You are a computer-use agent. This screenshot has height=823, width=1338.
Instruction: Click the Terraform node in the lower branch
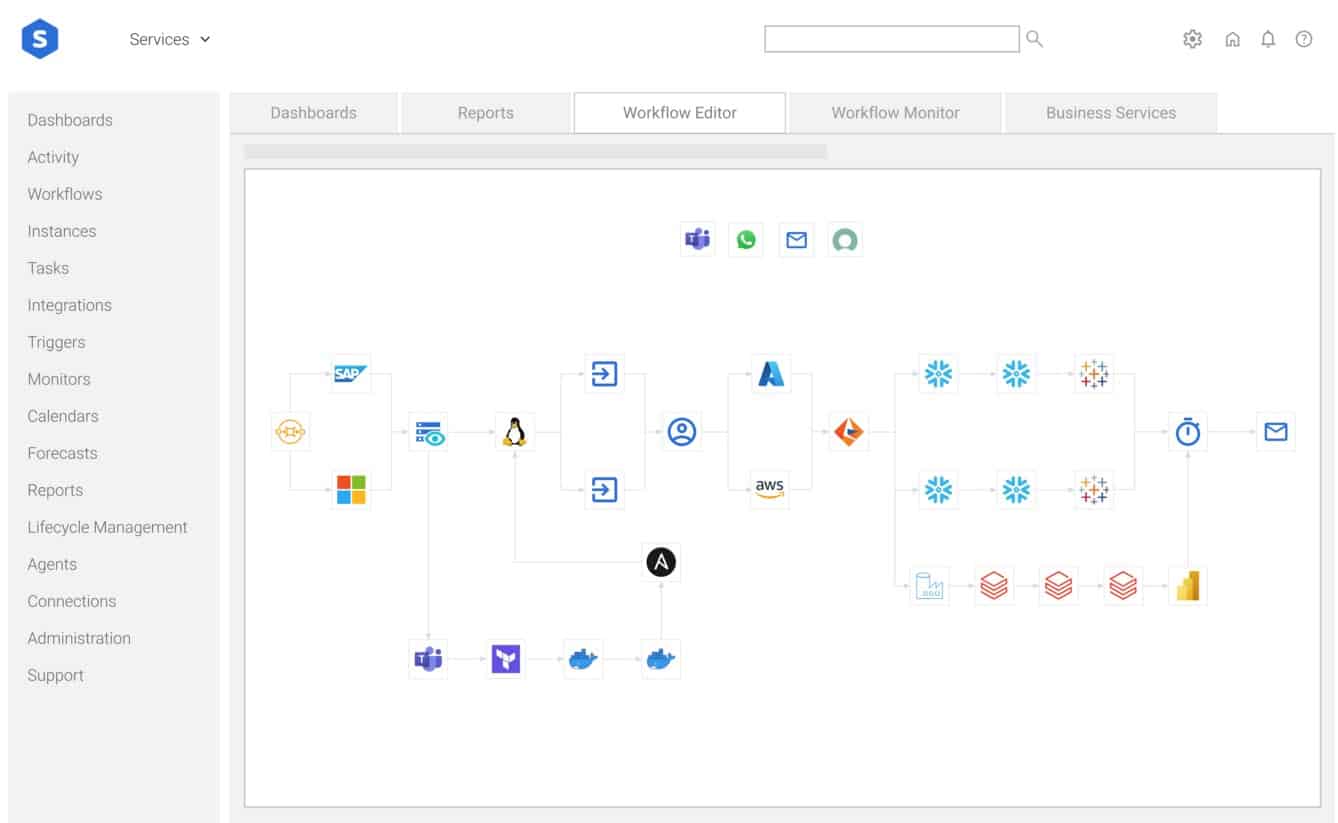click(x=505, y=658)
